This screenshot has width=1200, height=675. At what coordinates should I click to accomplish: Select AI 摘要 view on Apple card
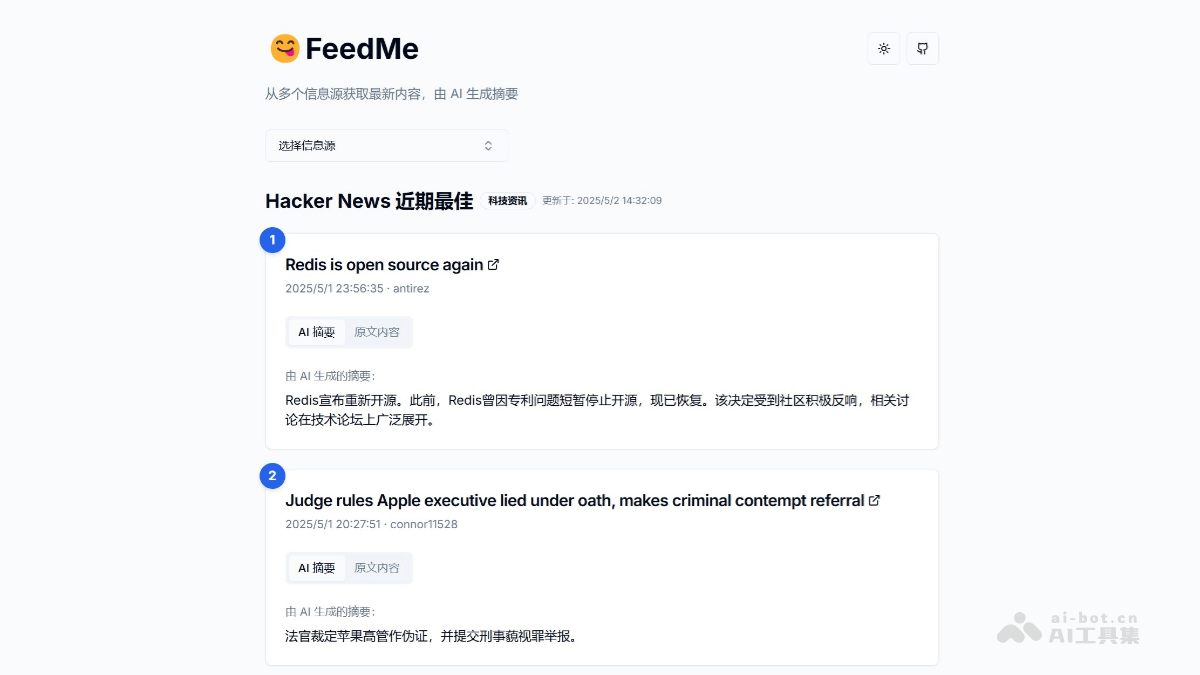pyautogui.click(x=316, y=567)
